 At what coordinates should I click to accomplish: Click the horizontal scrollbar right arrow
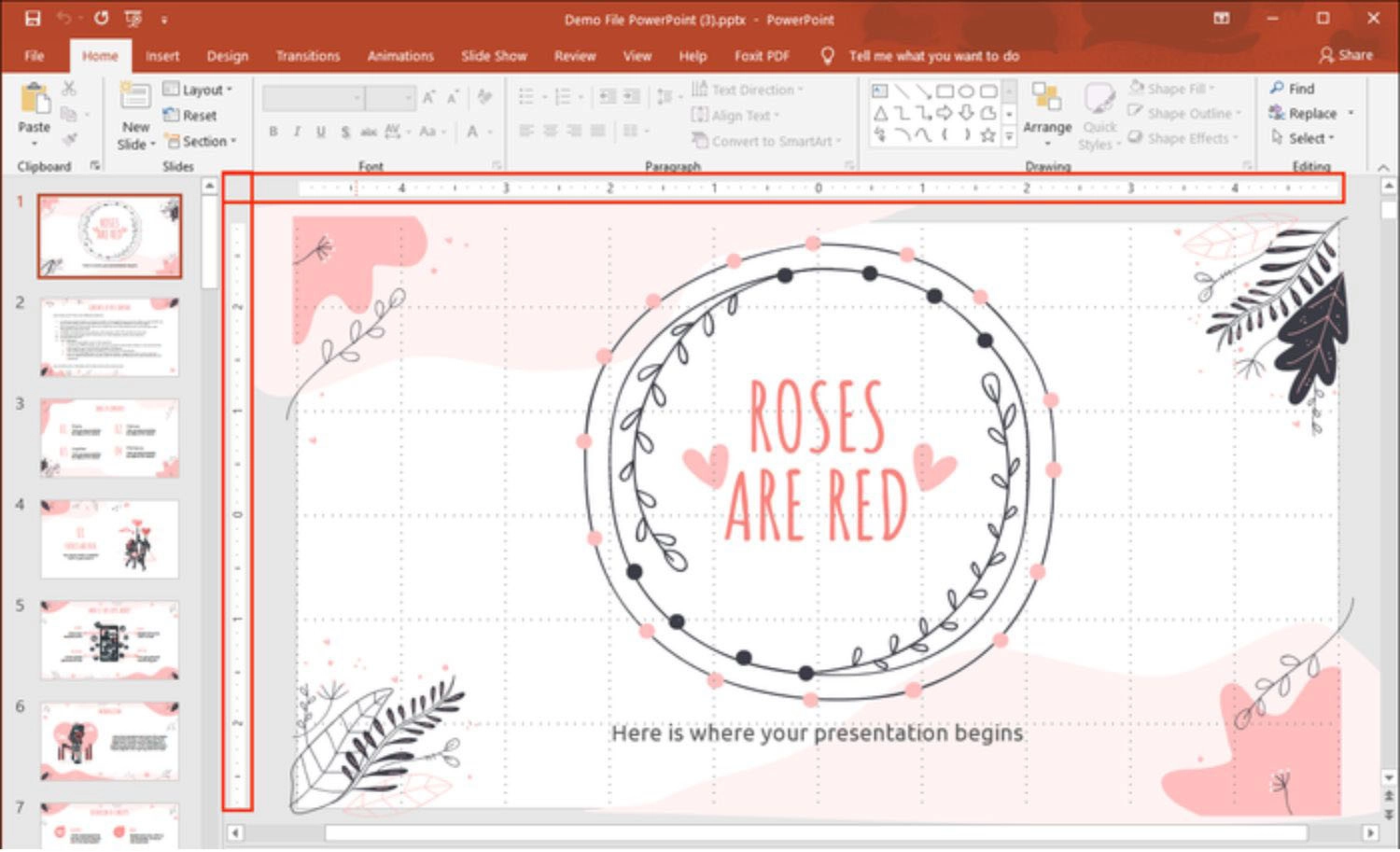(x=1370, y=833)
